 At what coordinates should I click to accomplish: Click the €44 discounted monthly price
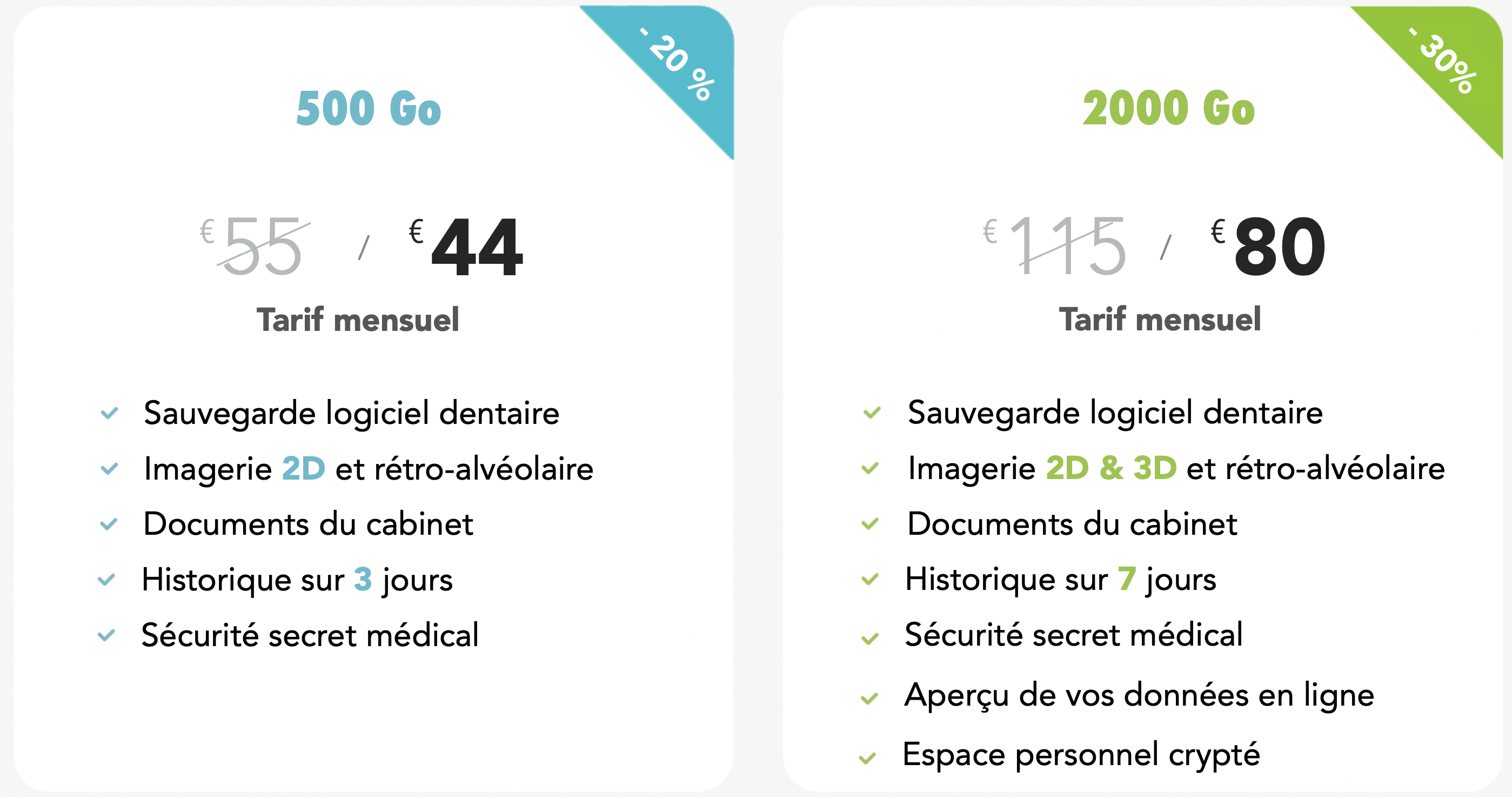[465, 246]
